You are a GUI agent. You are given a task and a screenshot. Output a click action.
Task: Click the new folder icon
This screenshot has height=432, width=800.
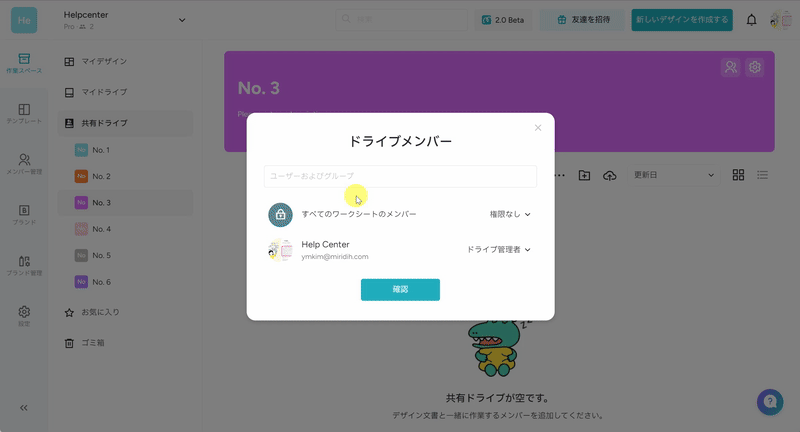[585, 176]
